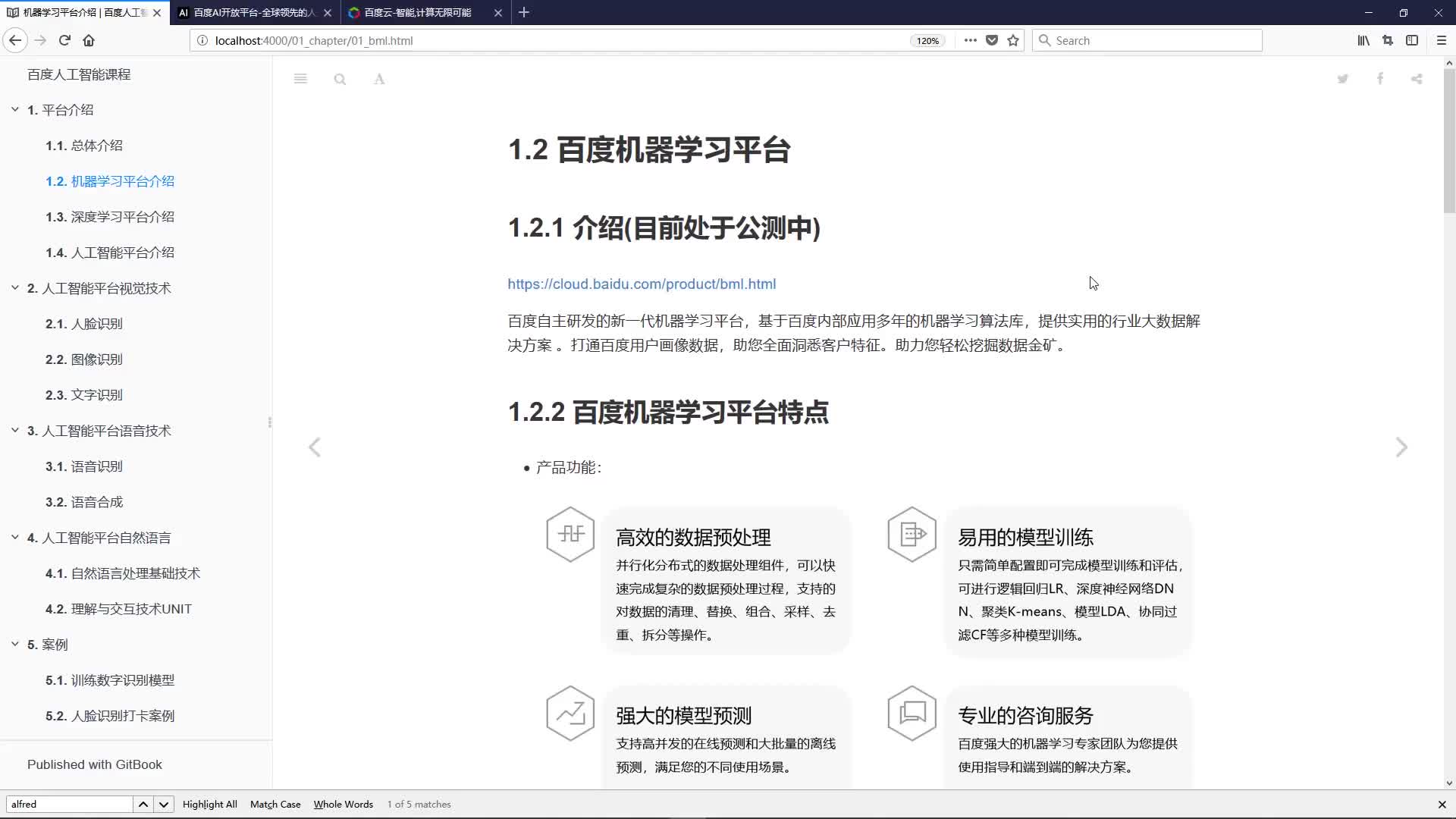Toggle Highlight All in find bar
Screen dimensions: 1456x819
coord(210,804)
